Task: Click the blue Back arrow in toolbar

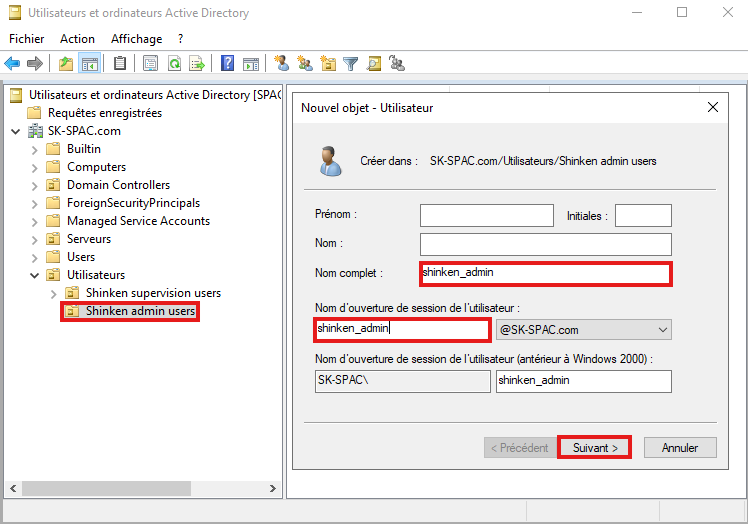Action: pos(13,63)
